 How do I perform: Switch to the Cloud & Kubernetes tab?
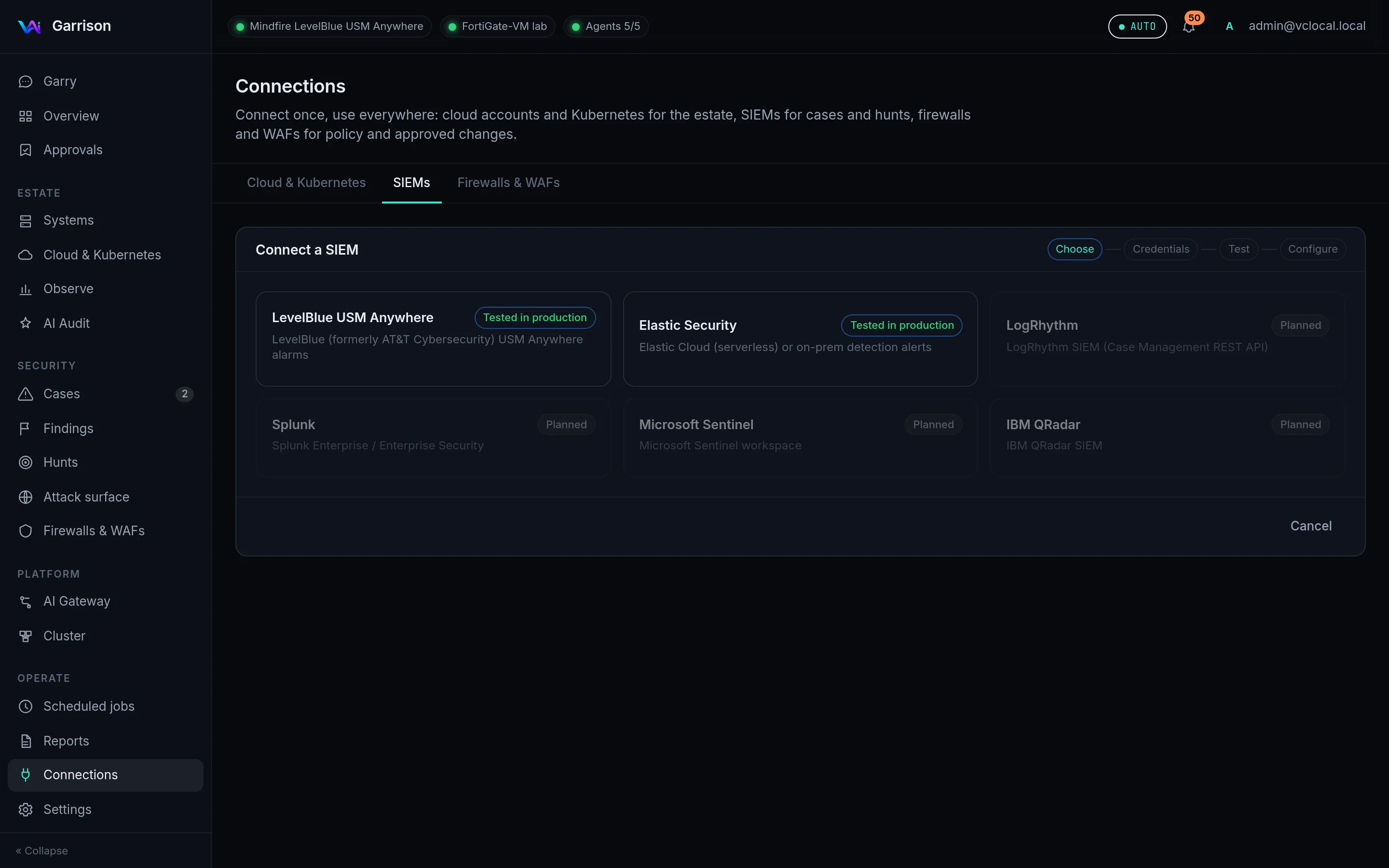(x=306, y=183)
